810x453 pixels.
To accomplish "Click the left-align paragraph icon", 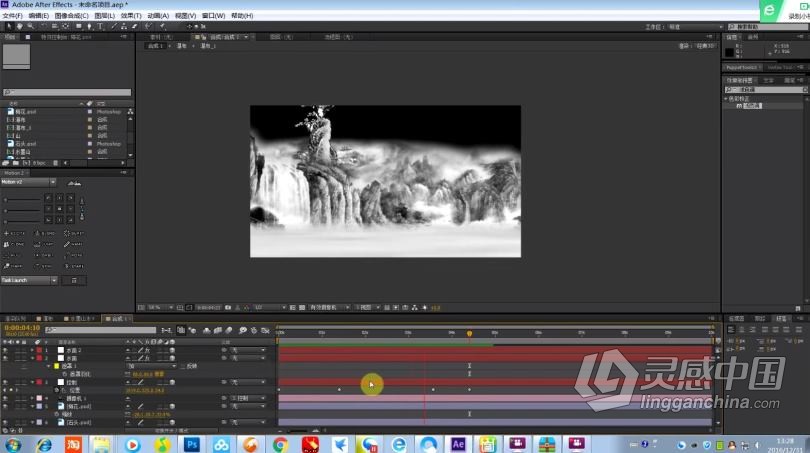I will 731,330.
